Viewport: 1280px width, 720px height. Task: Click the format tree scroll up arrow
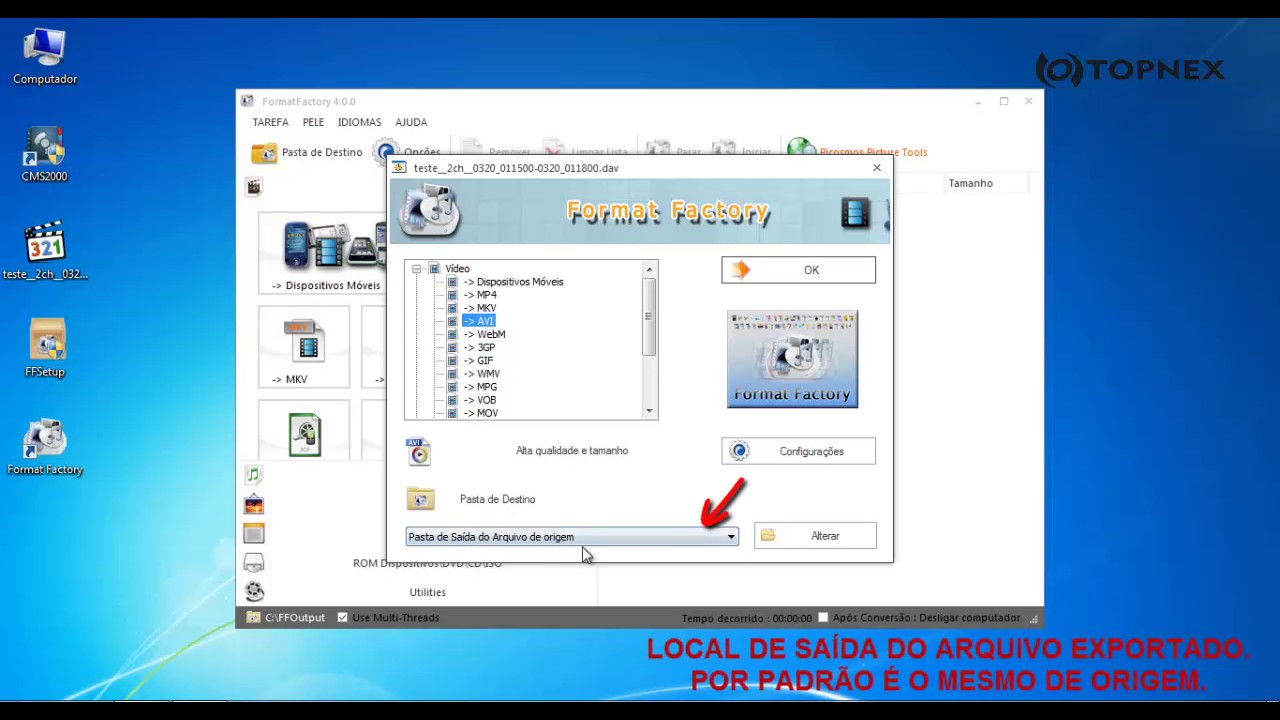(x=649, y=269)
